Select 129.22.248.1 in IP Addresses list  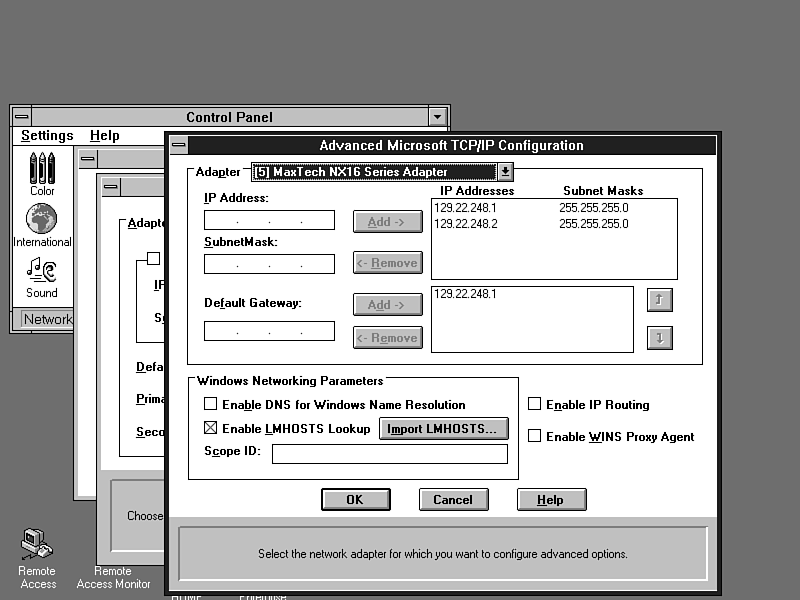coord(465,208)
